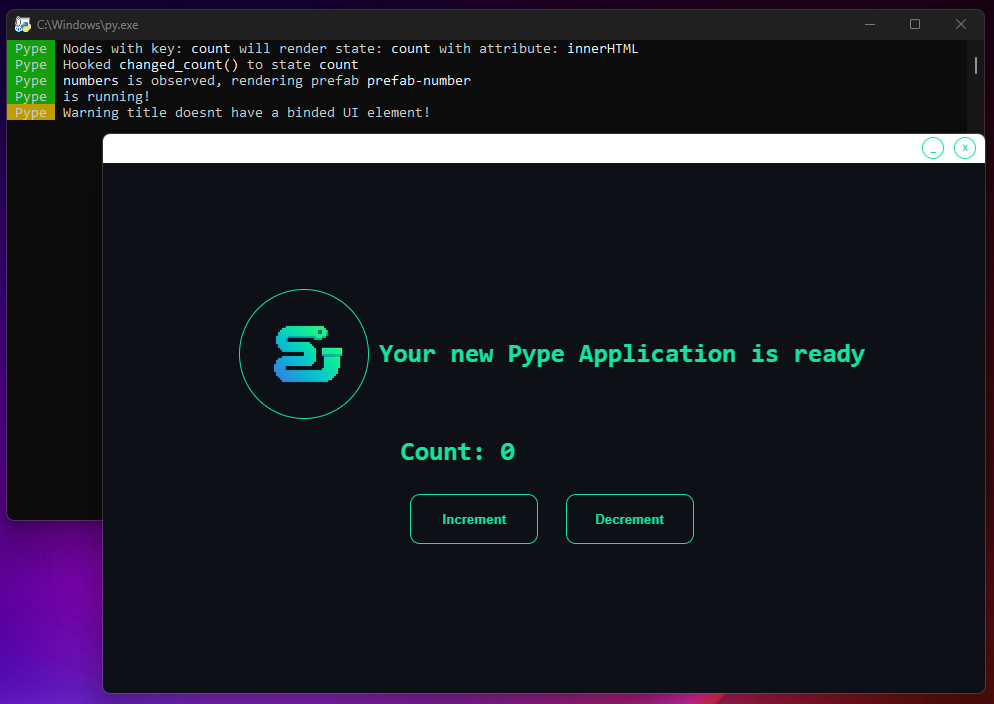This screenshot has height=704, width=994.
Task: Click the 'Count: 0' text
Action: click(458, 452)
